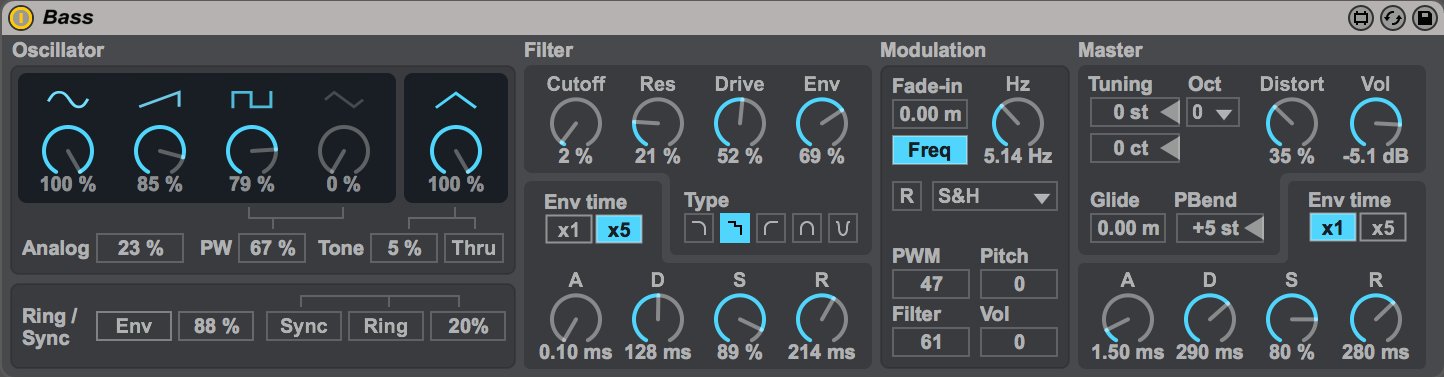This screenshot has height=377, width=1444.
Task: Toggle the LFO Freq mode button
Action: 930,151
